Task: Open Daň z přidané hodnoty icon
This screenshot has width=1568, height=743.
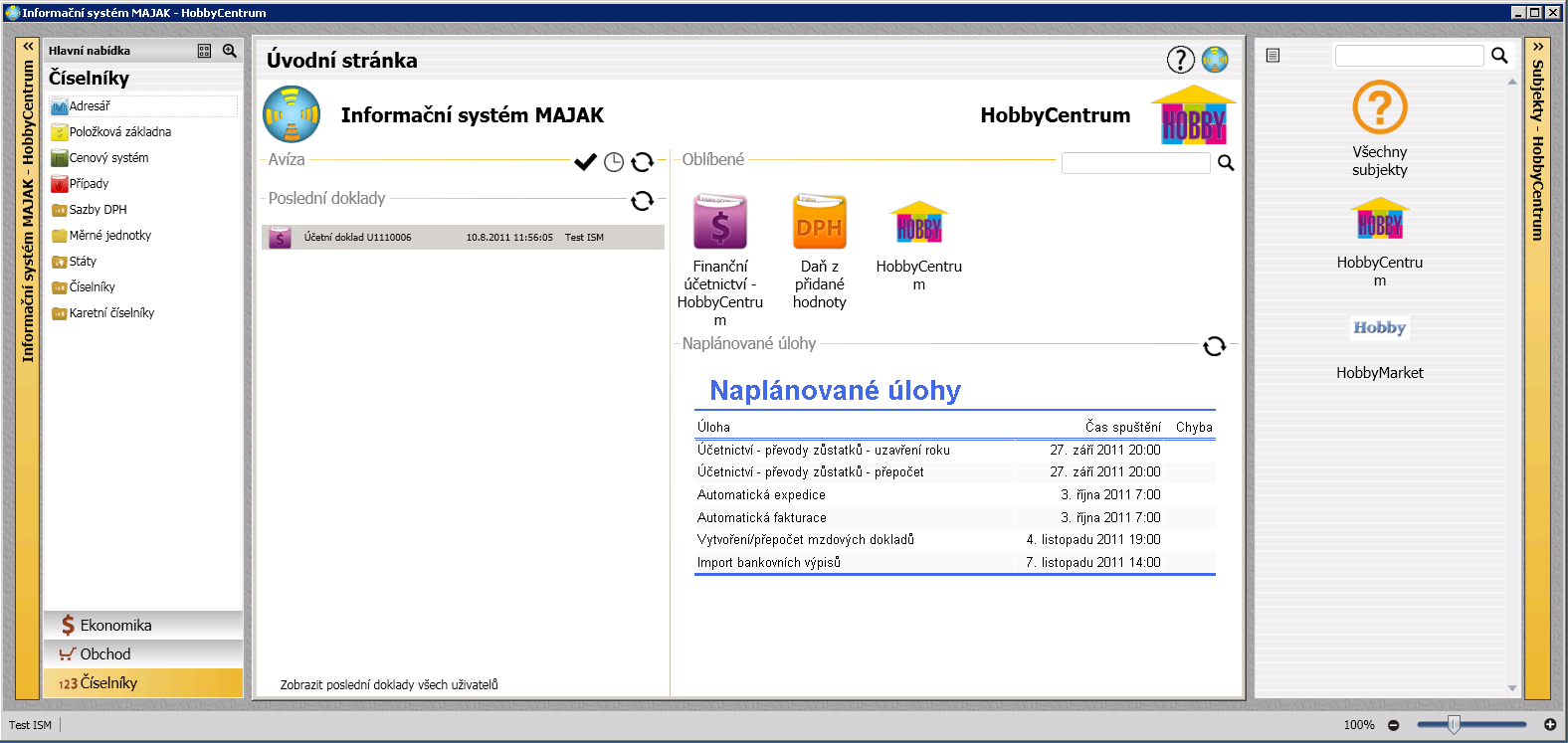Action: (819, 222)
